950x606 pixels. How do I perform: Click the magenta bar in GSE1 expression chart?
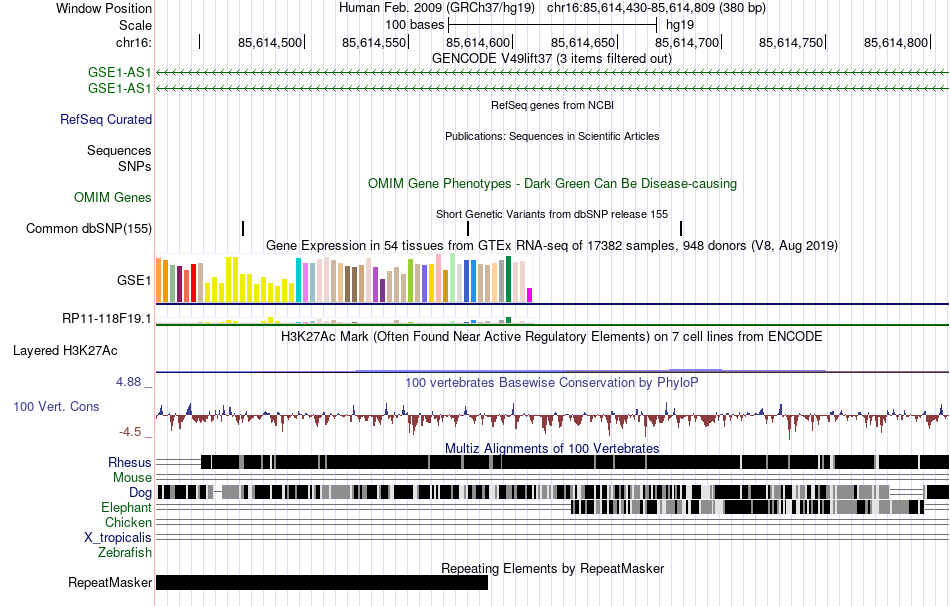[530, 295]
